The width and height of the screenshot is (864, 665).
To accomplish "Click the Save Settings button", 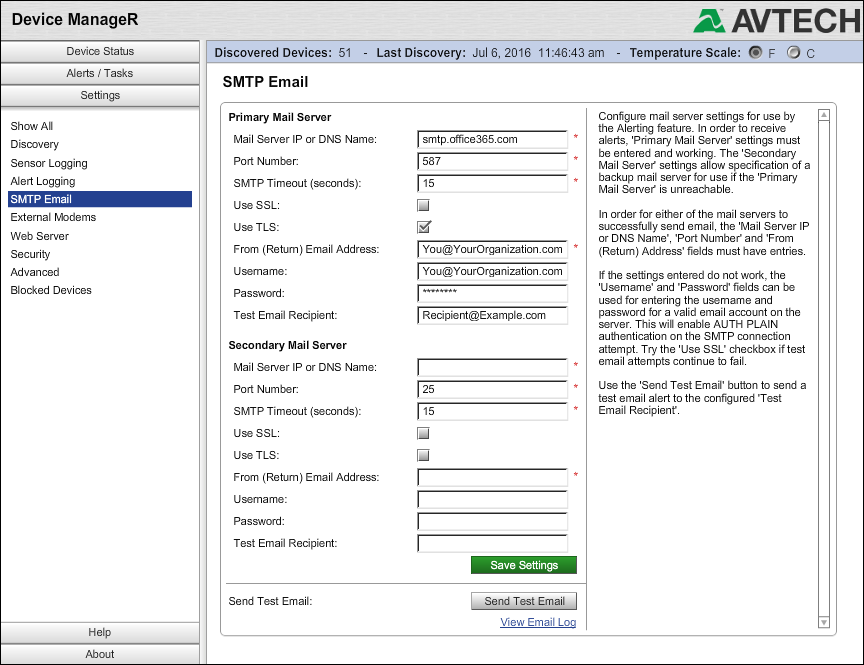I will coord(523,565).
